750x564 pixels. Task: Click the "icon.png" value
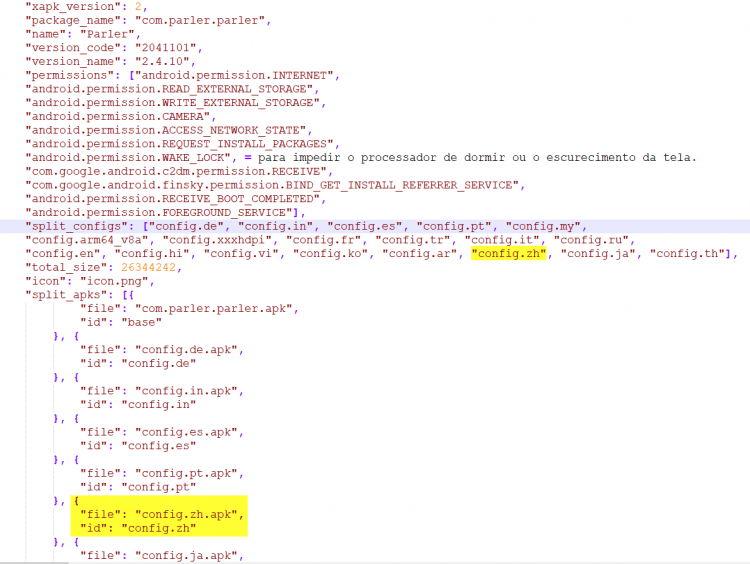(x=114, y=281)
